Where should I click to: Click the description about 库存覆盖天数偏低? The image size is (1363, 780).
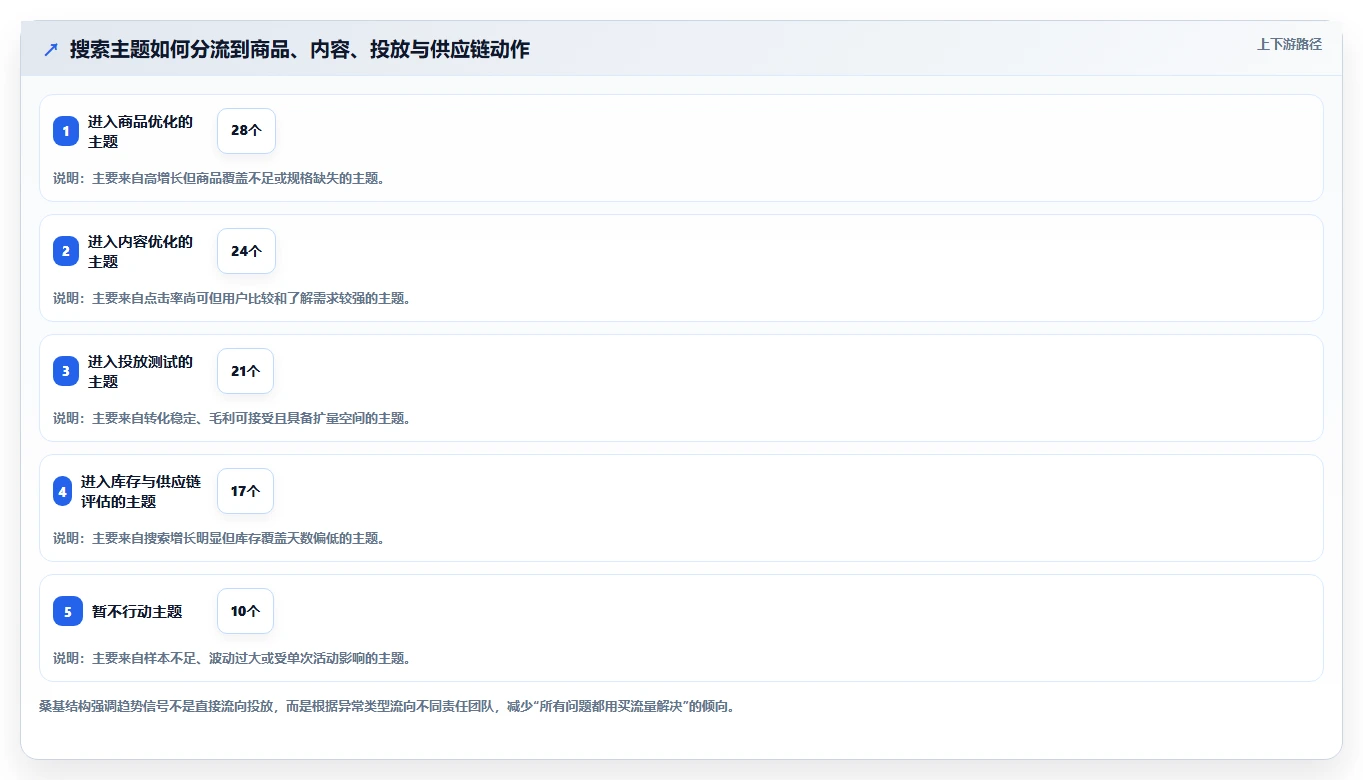(x=219, y=538)
